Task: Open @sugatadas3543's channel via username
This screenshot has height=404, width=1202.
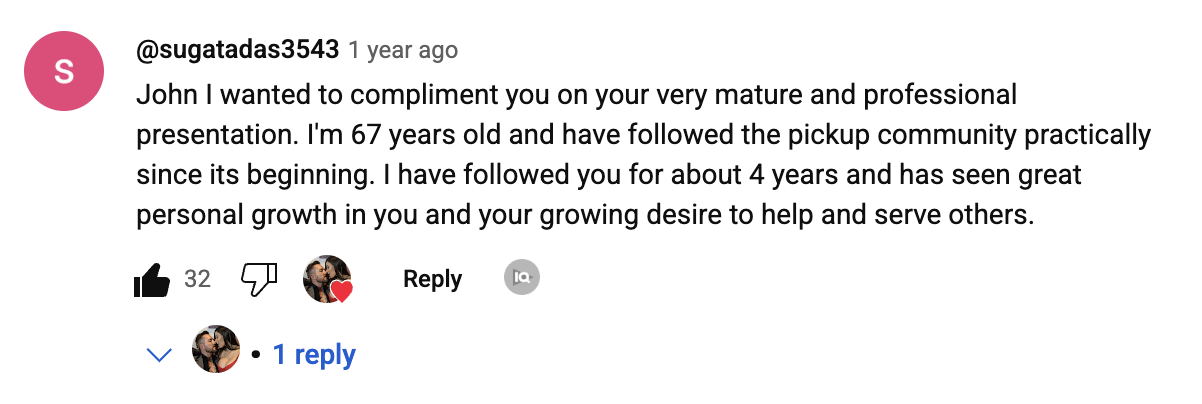Action: tap(237, 50)
